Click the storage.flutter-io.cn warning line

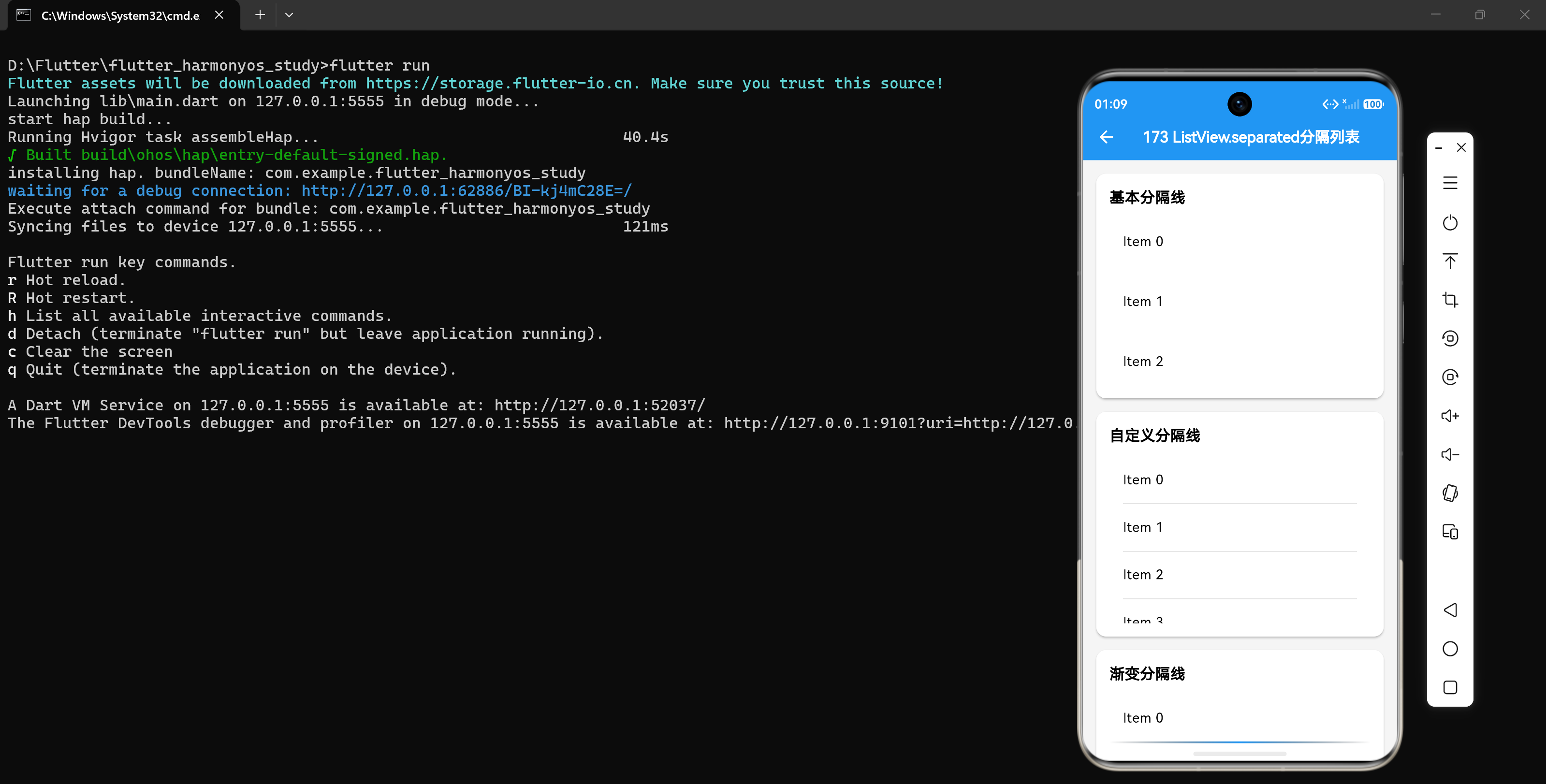click(475, 84)
